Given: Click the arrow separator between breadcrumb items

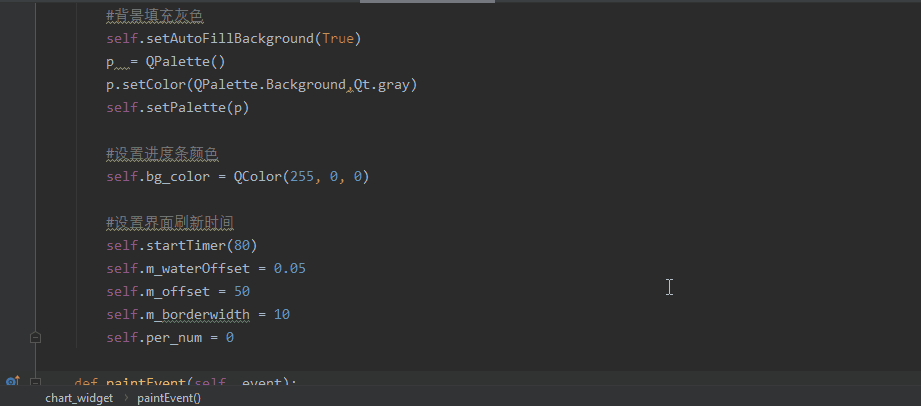Looking at the screenshot, I should (126, 397).
